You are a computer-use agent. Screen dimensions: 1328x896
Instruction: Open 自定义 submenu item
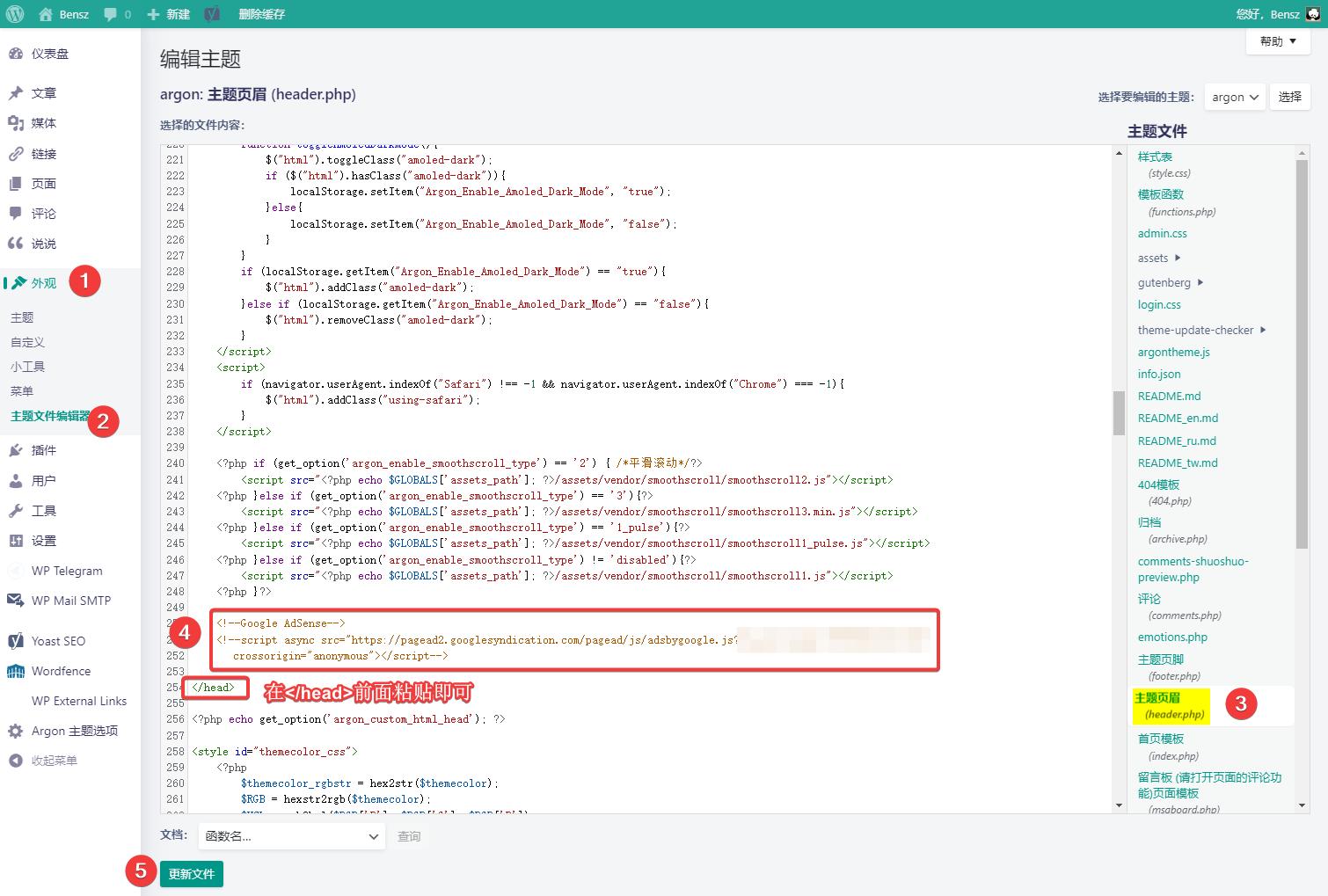pyautogui.click(x=27, y=342)
